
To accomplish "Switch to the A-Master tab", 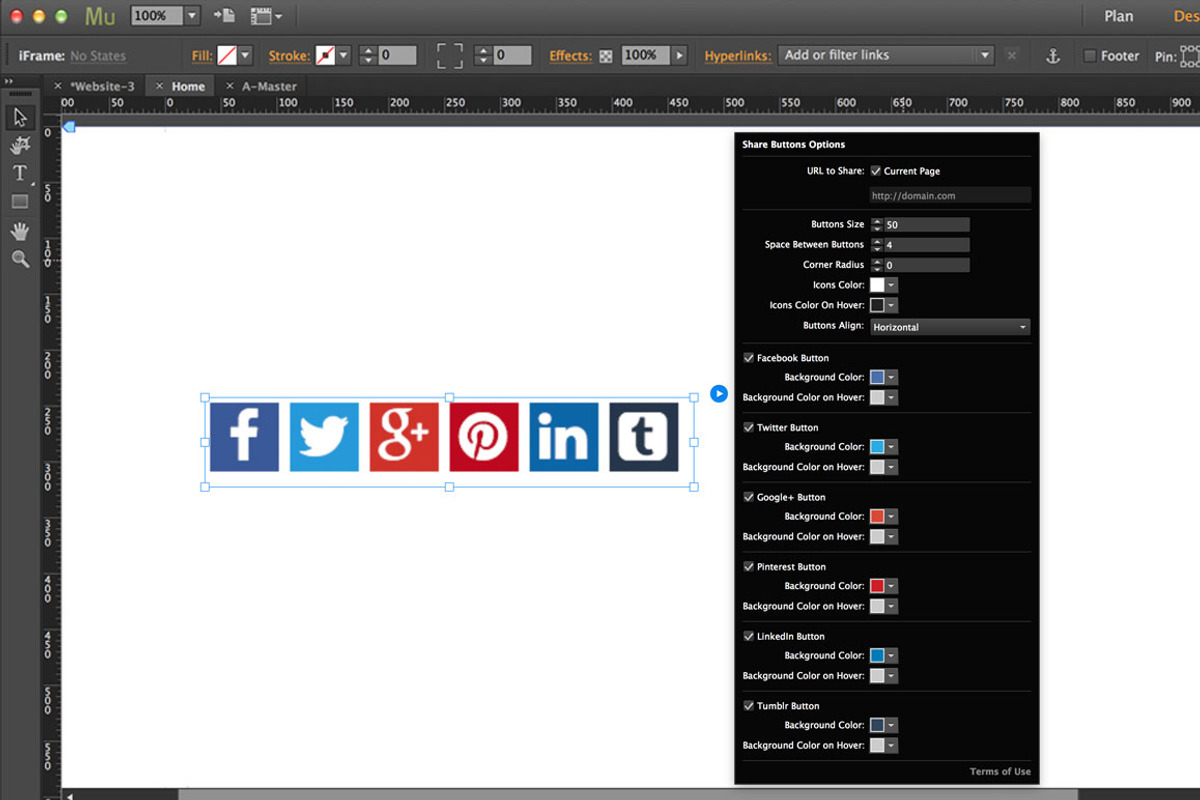I will (x=270, y=86).
